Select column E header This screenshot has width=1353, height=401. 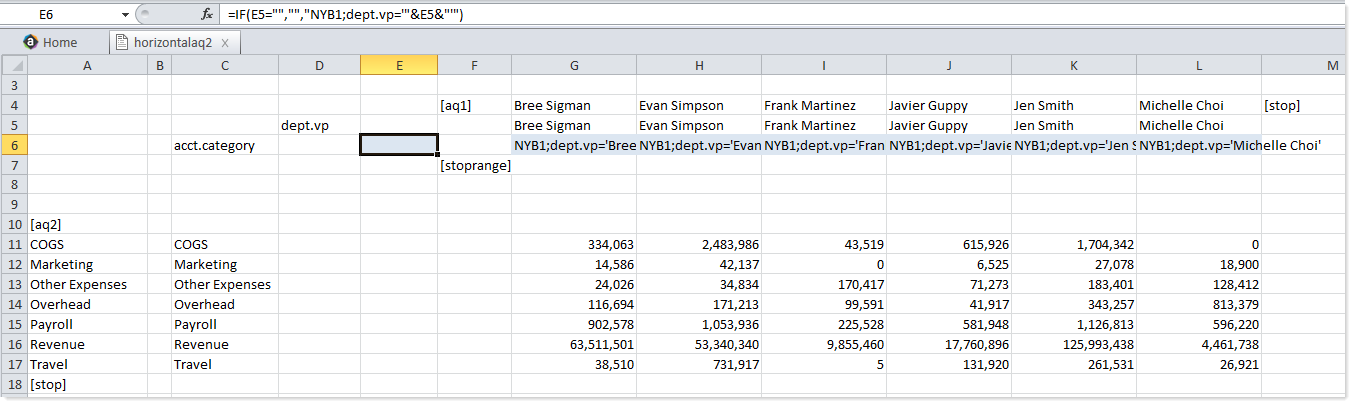pos(399,65)
